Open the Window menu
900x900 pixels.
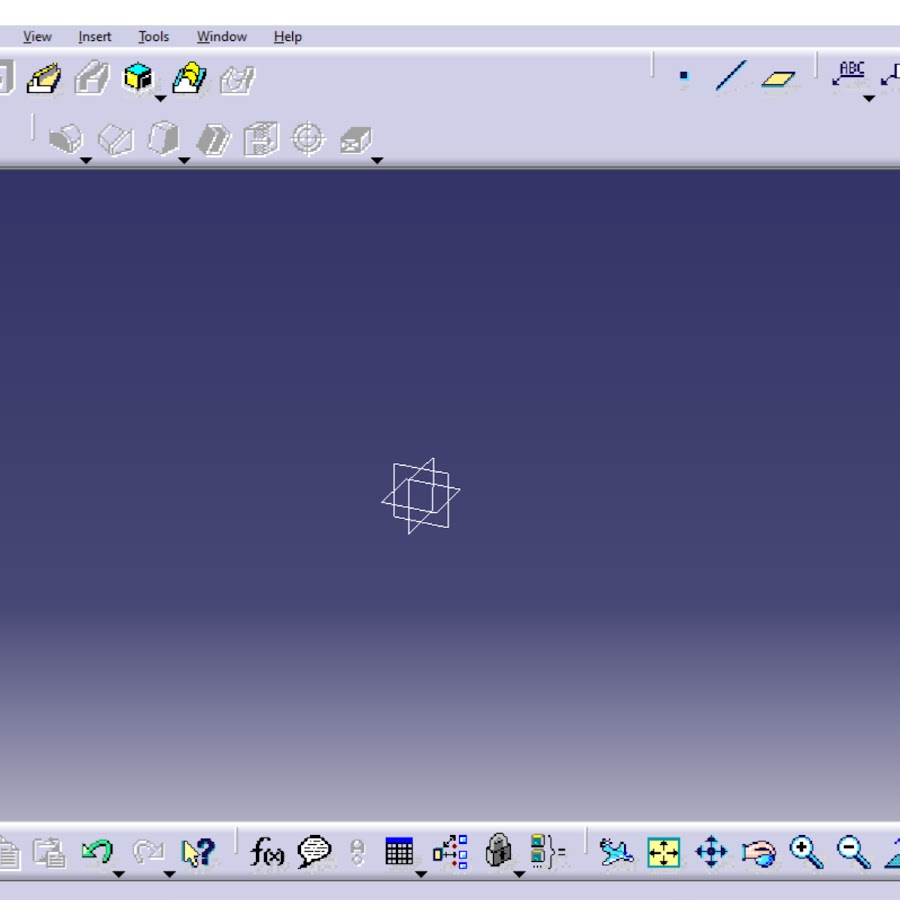click(222, 37)
